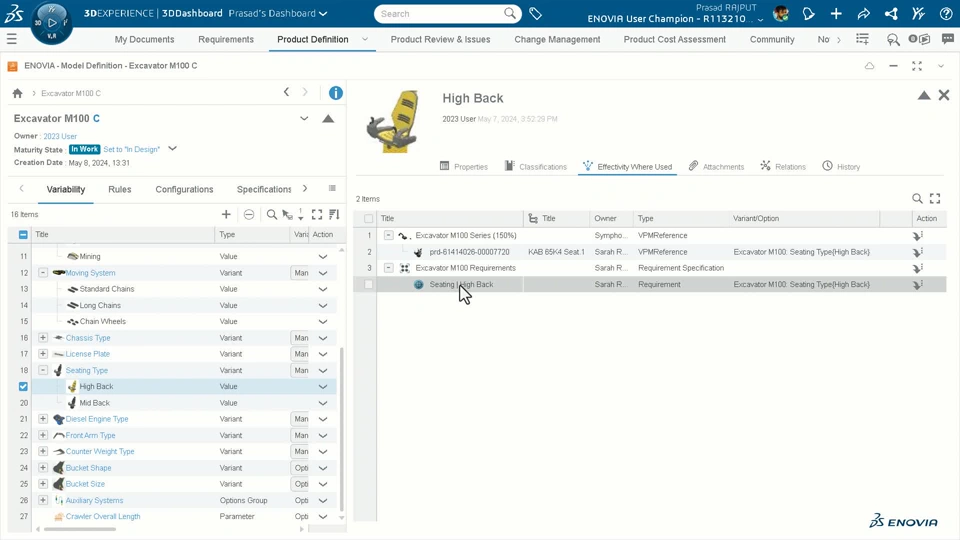The image size is (960, 540).
Task: Expand the Chassis Type variant
Action: pyautogui.click(x=43, y=337)
